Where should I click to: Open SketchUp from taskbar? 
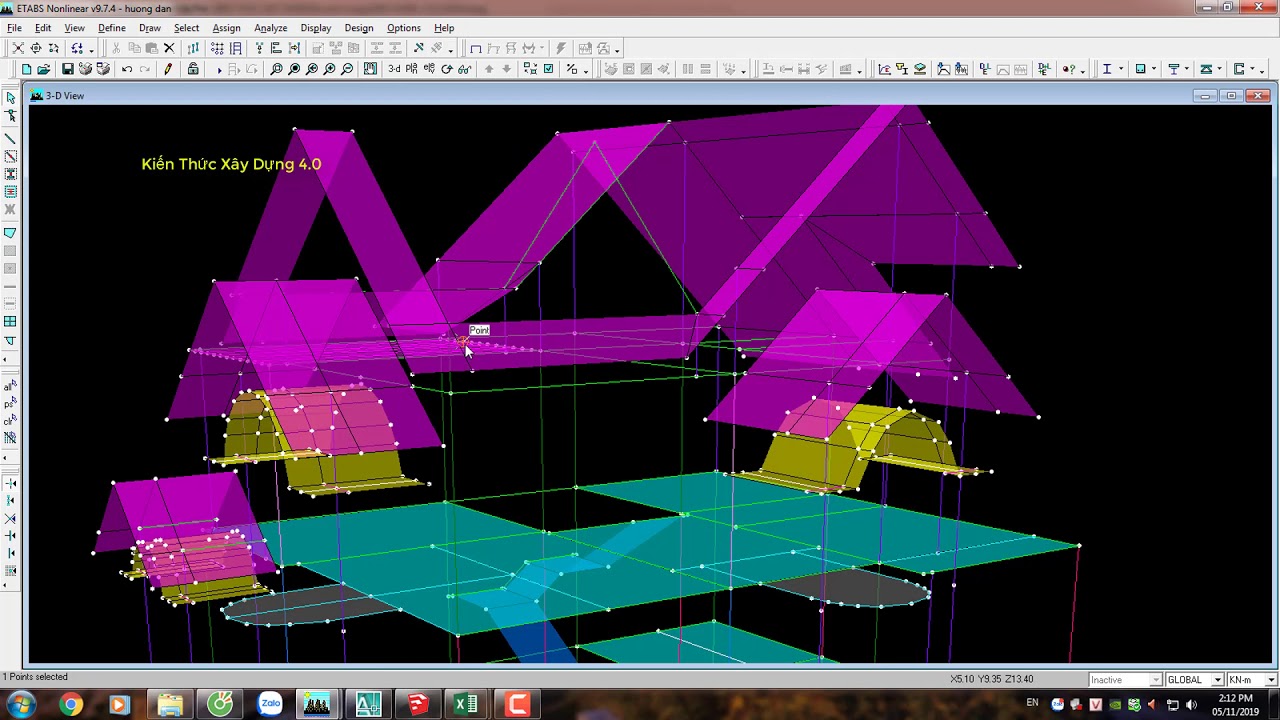(x=417, y=704)
